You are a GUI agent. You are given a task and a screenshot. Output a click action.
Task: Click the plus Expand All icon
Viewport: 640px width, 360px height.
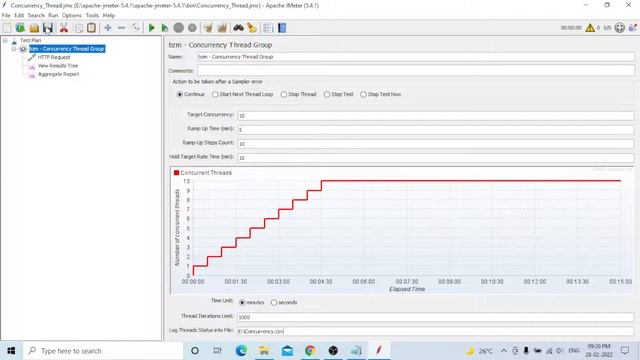[x=108, y=28]
